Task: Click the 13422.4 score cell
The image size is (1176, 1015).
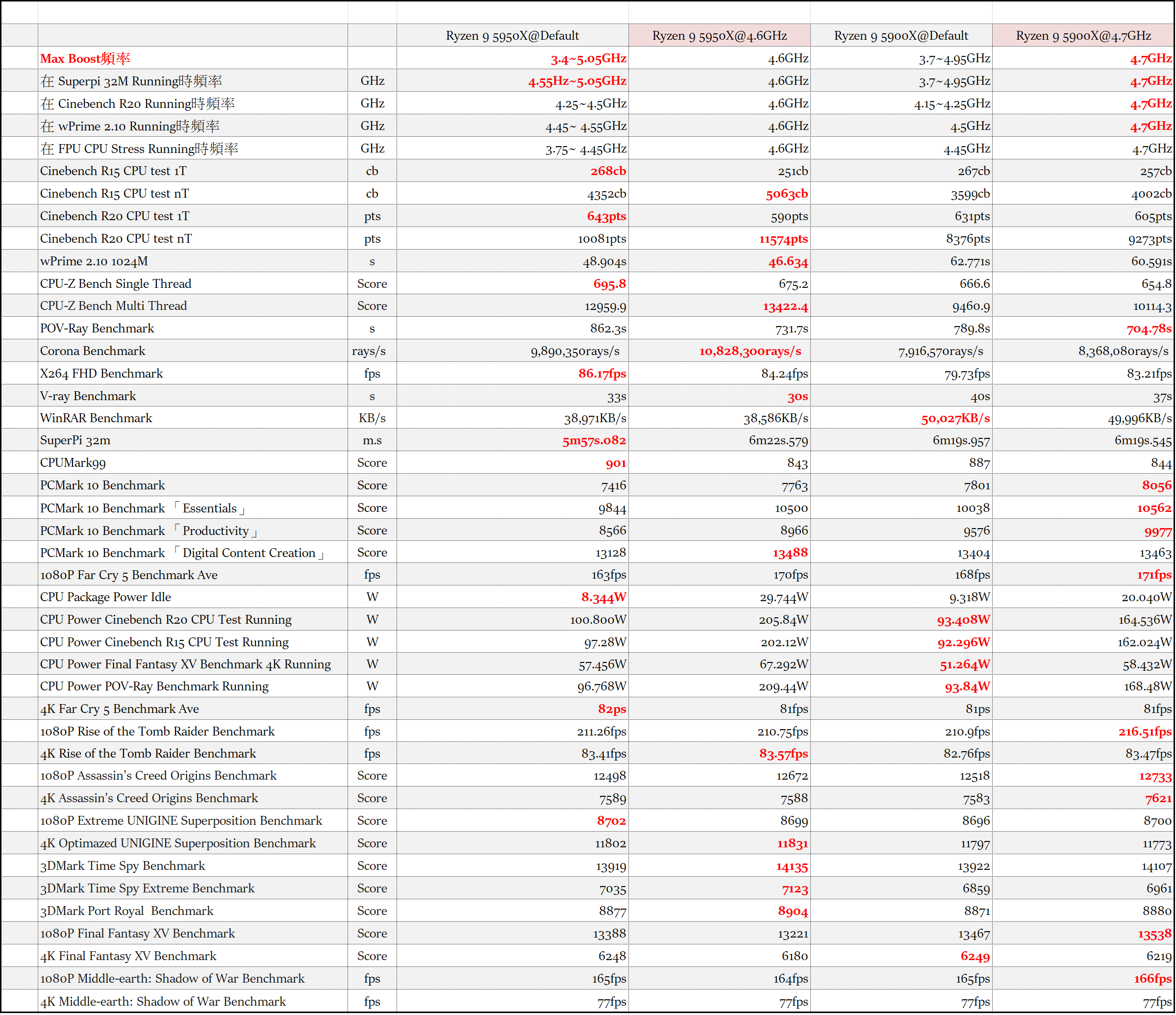Action: tap(785, 306)
